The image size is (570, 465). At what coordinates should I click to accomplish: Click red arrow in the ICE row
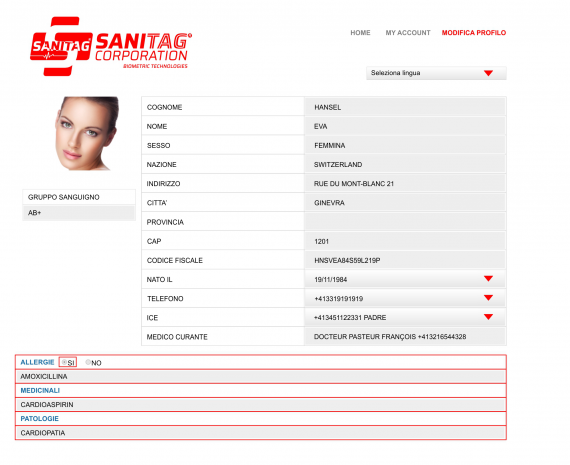point(488,317)
